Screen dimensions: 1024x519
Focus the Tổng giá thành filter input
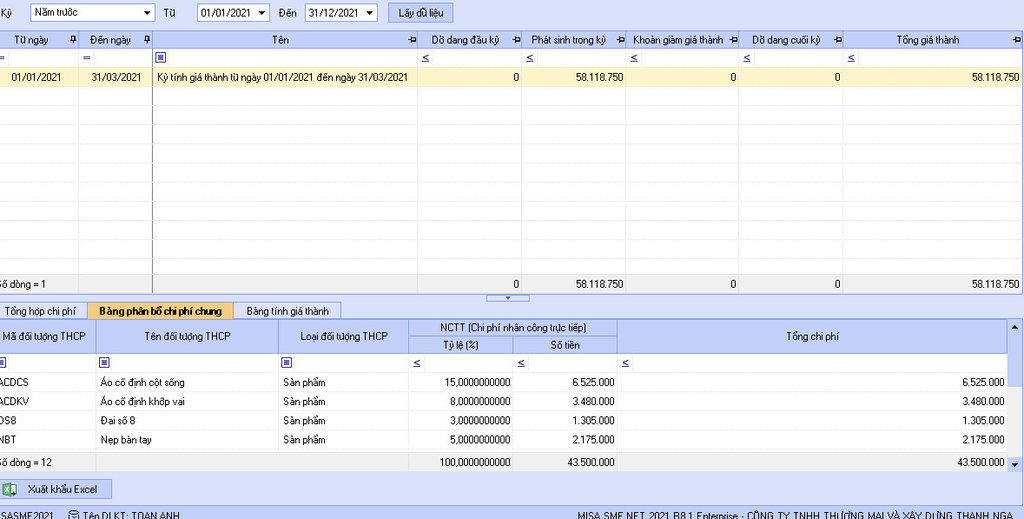click(938, 58)
